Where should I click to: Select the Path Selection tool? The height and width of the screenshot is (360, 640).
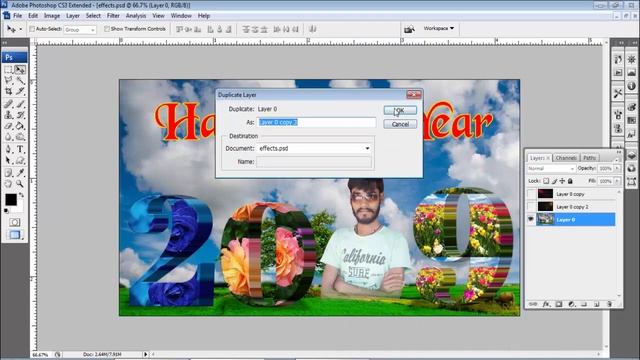point(9,160)
